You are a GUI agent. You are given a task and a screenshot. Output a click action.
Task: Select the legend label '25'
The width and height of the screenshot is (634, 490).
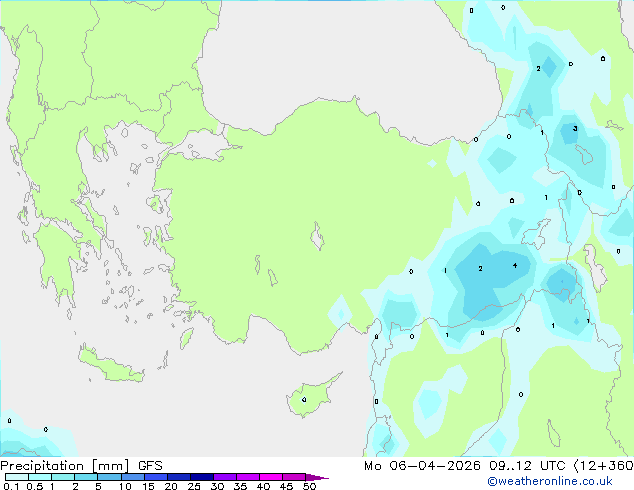pyautogui.click(x=194, y=486)
